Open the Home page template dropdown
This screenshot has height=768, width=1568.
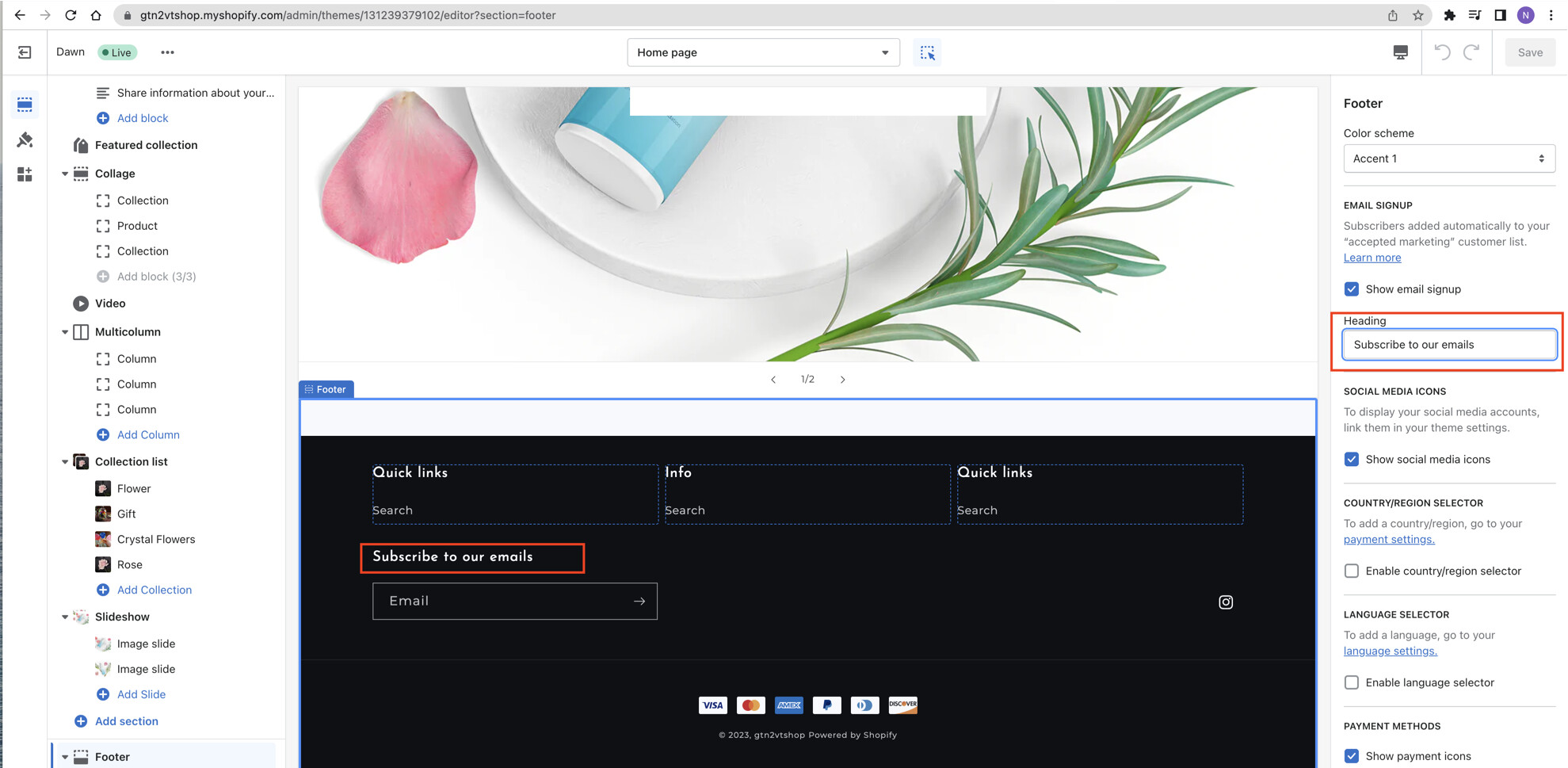click(x=764, y=52)
